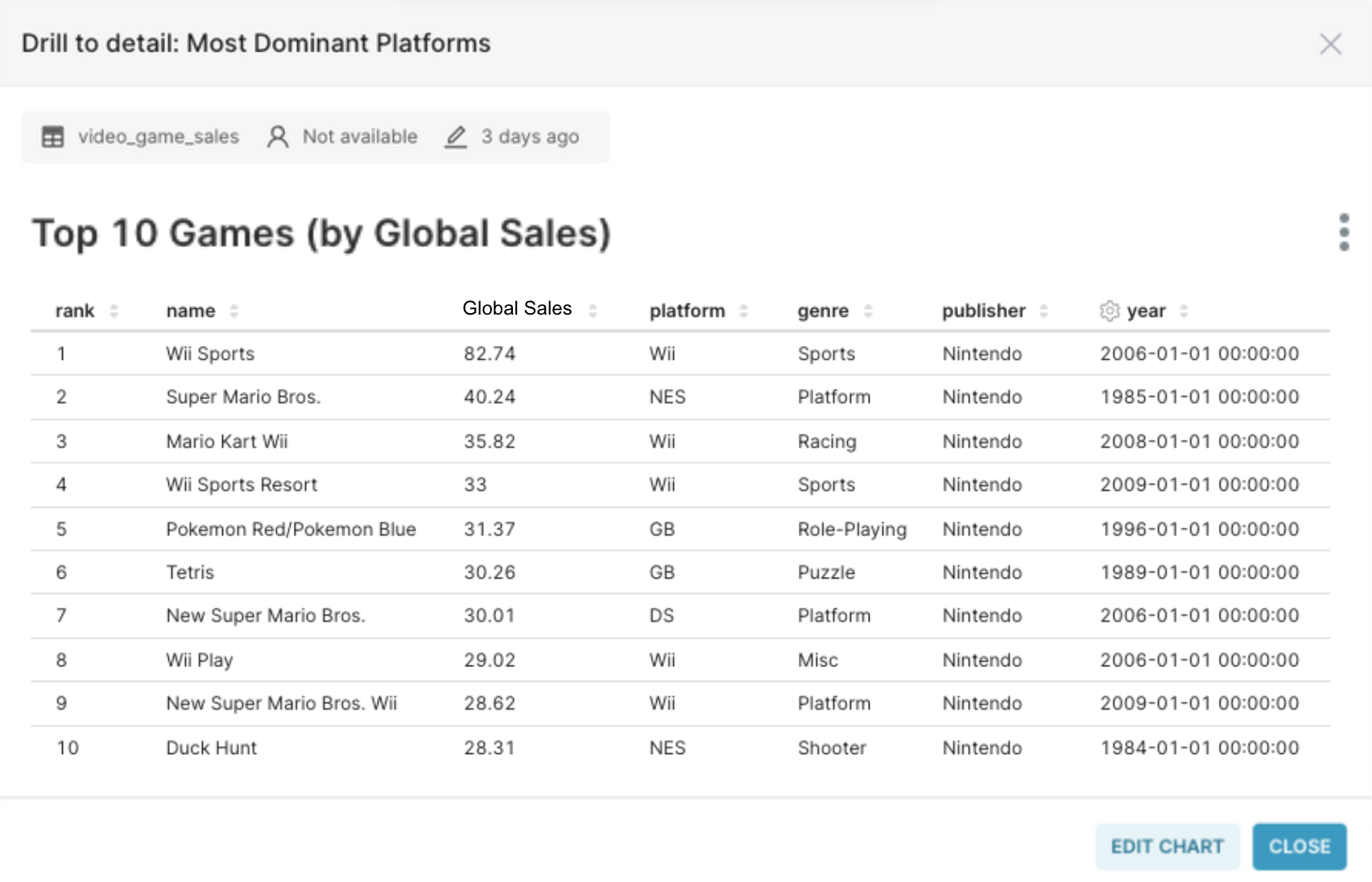
Task: Click the platform column header
Action: [687, 311]
